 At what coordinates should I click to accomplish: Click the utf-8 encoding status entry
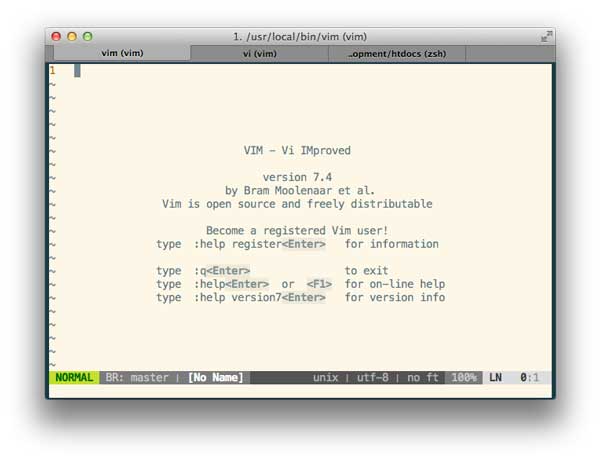373,378
